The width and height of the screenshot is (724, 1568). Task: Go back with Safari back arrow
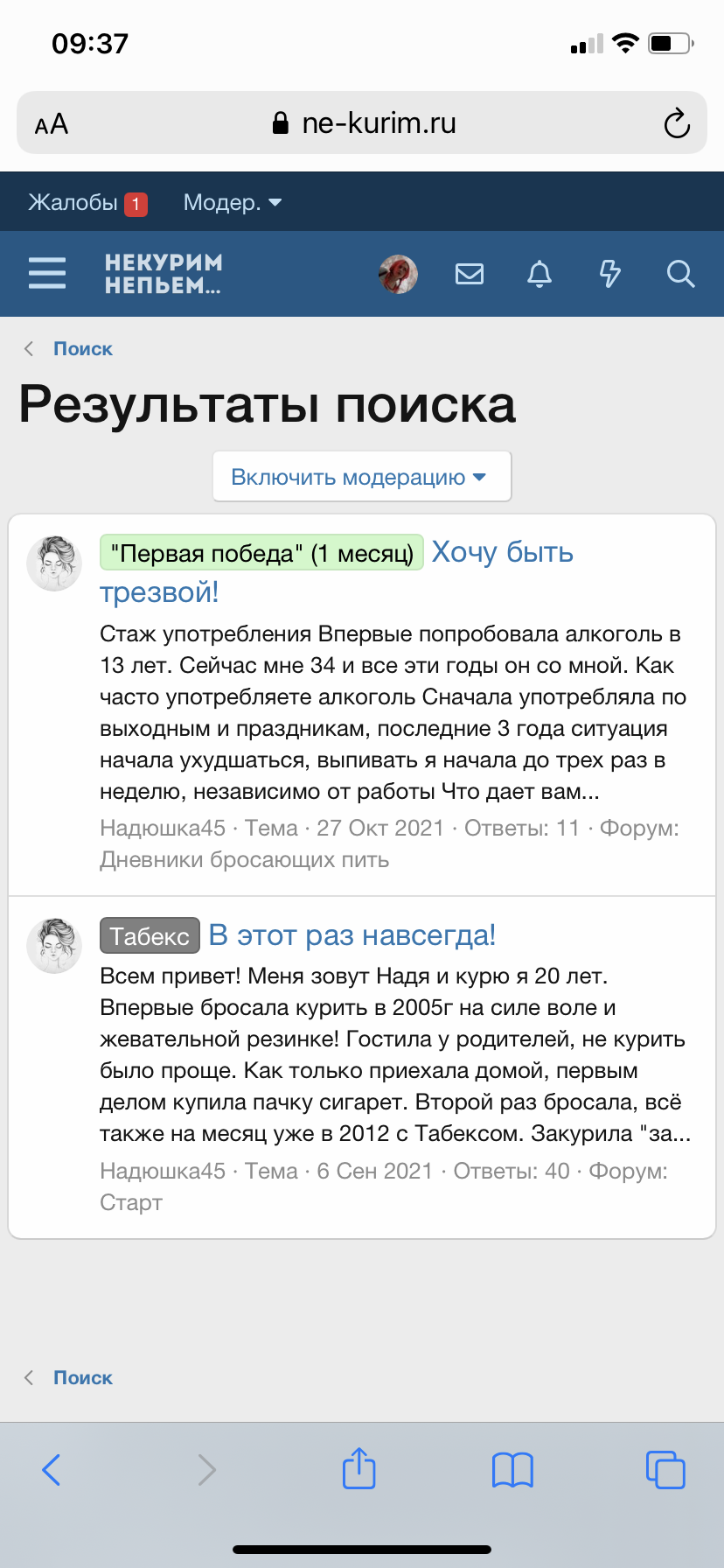pyautogui.click(x=52, y=1469)
